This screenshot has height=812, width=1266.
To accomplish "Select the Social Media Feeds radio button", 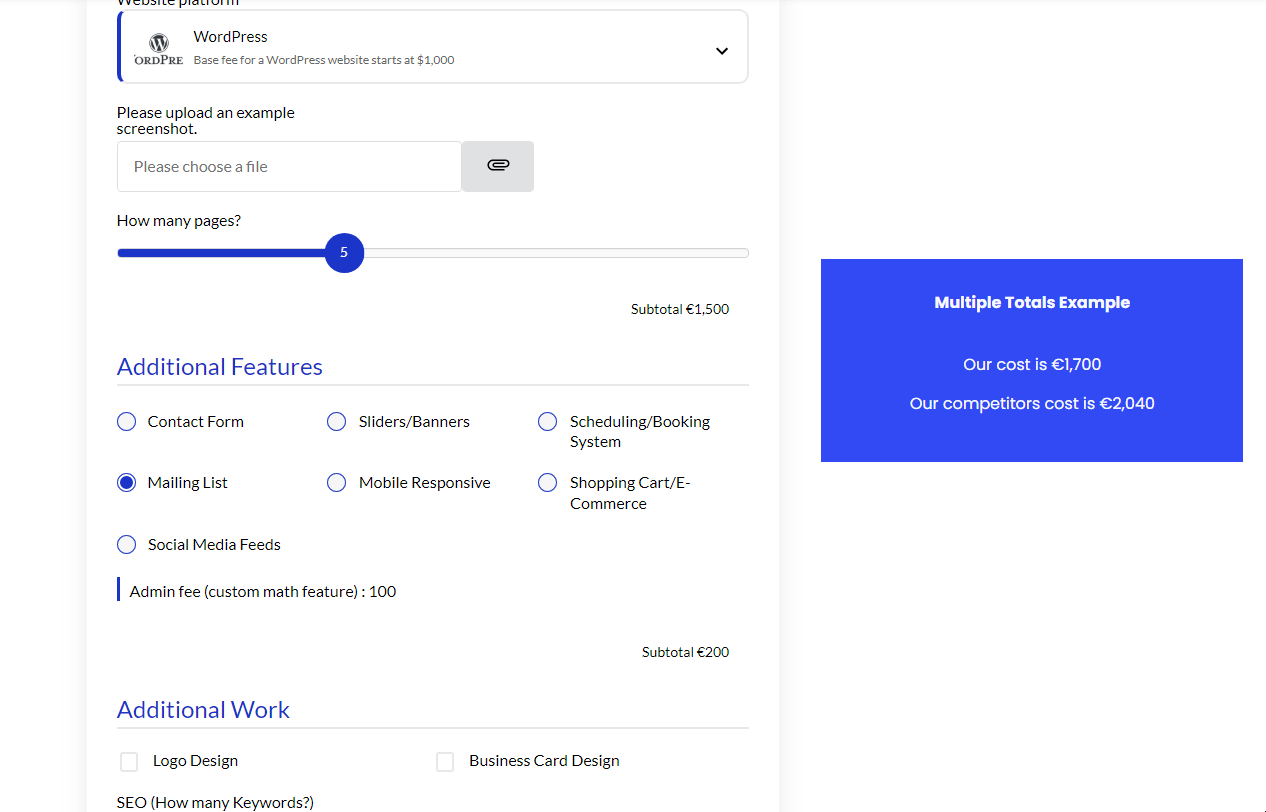I will (126, 545).
